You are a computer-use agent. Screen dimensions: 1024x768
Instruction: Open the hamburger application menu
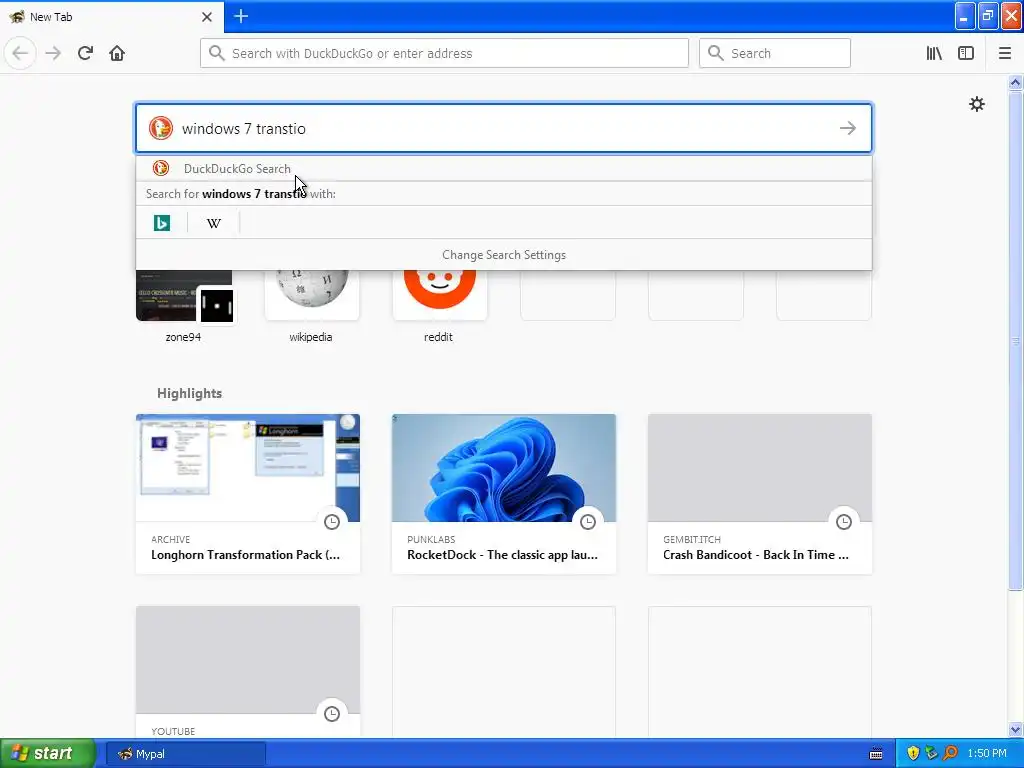coord(1005,53)
